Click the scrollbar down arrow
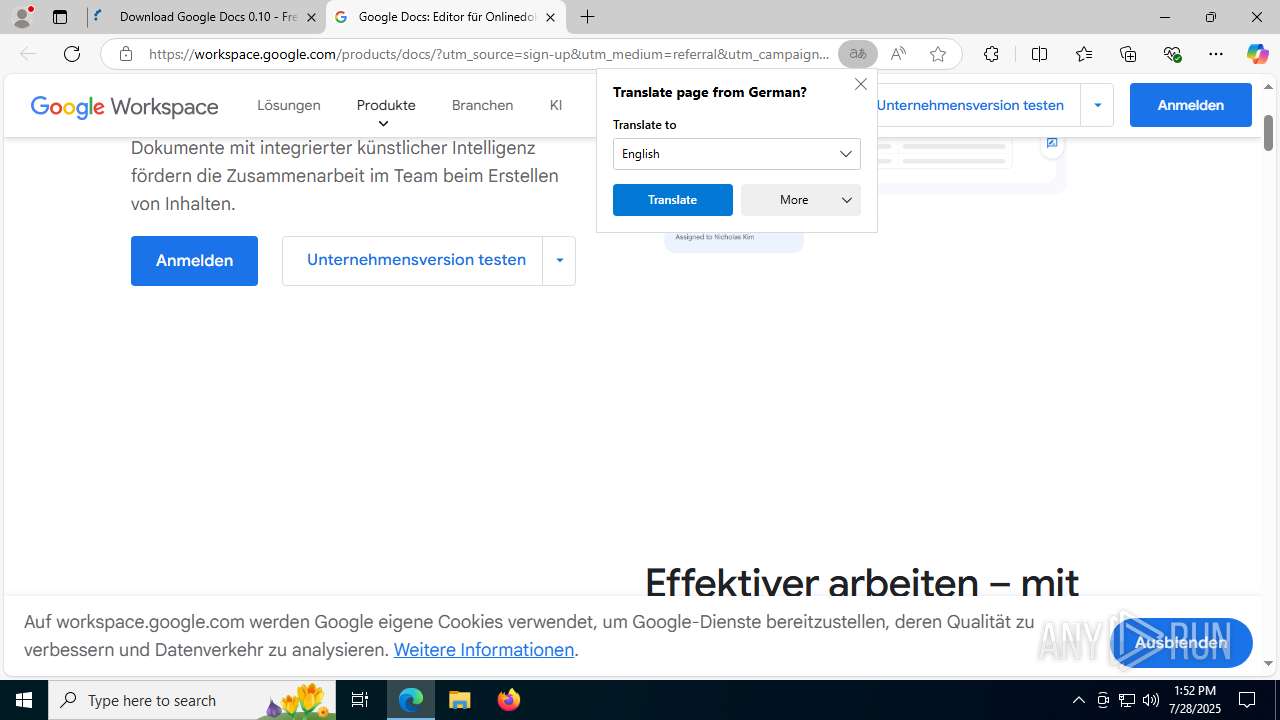 1268,663
